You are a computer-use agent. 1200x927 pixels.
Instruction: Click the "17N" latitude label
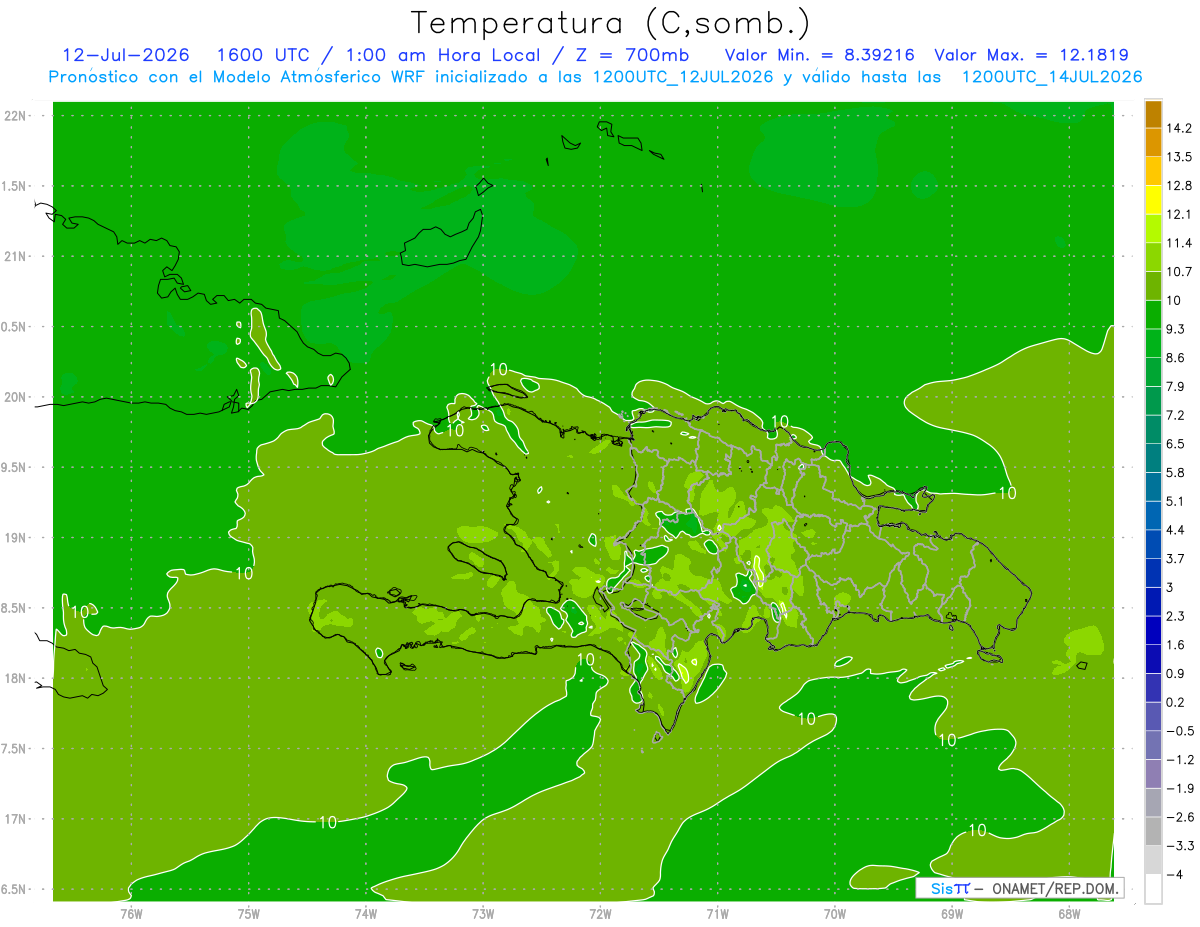(16, 820)
